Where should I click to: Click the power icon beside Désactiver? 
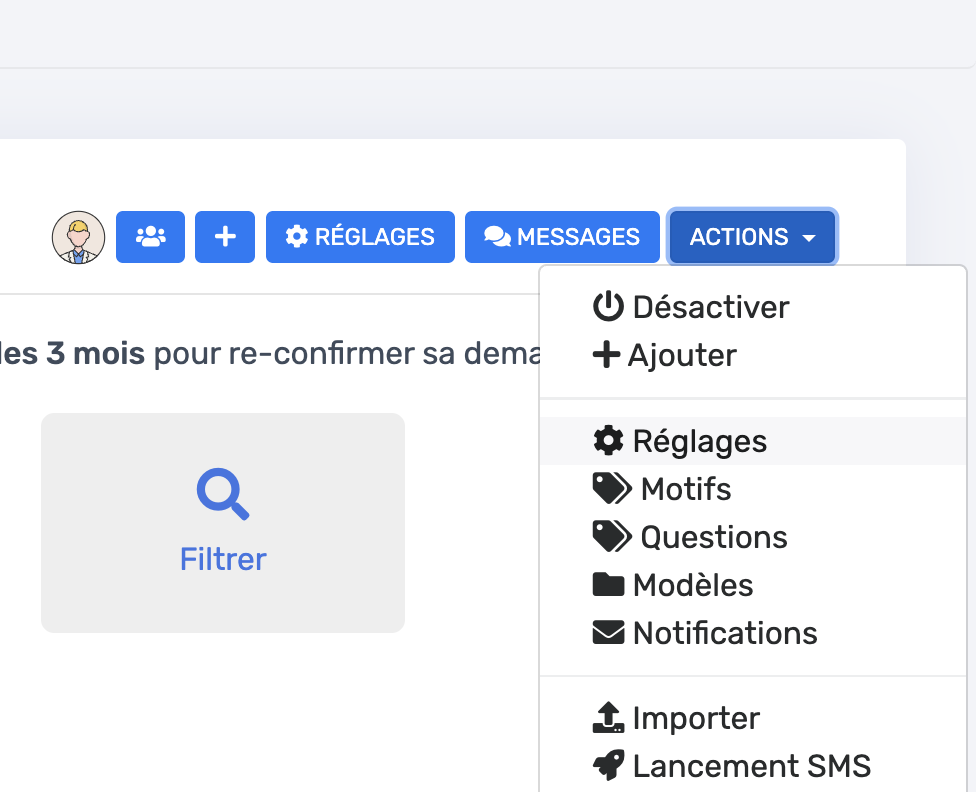(x=608, y=306)
